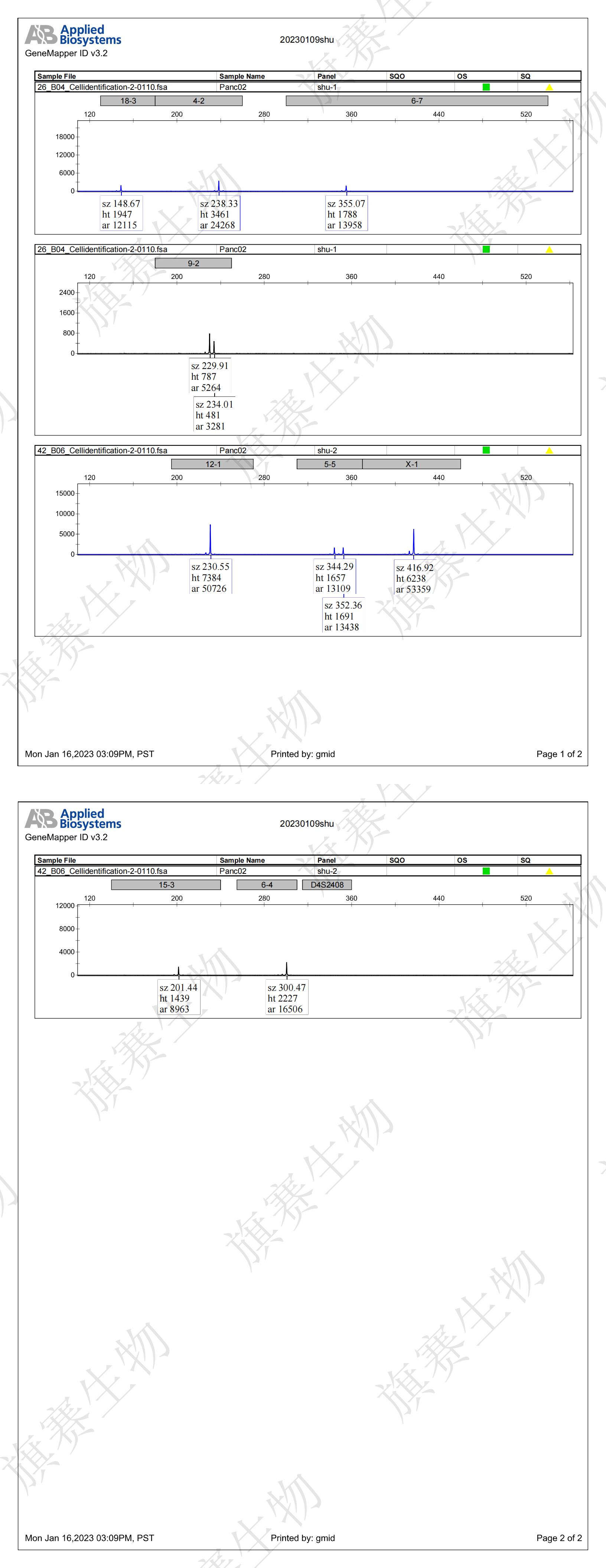Click green OS square in 42_B06 row, page 2

(486, 871)
